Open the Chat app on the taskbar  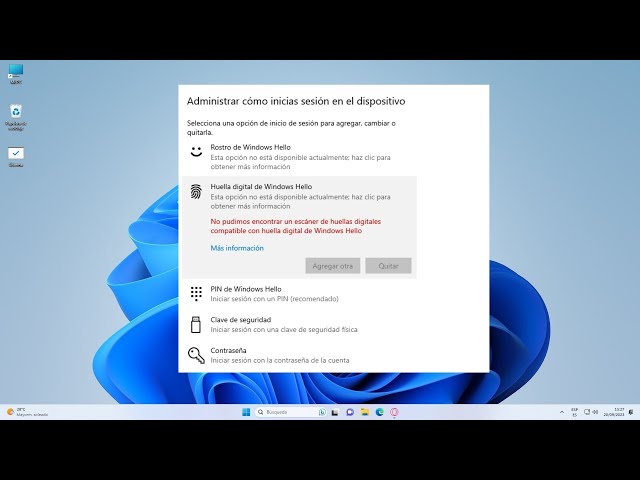point(350,412)
